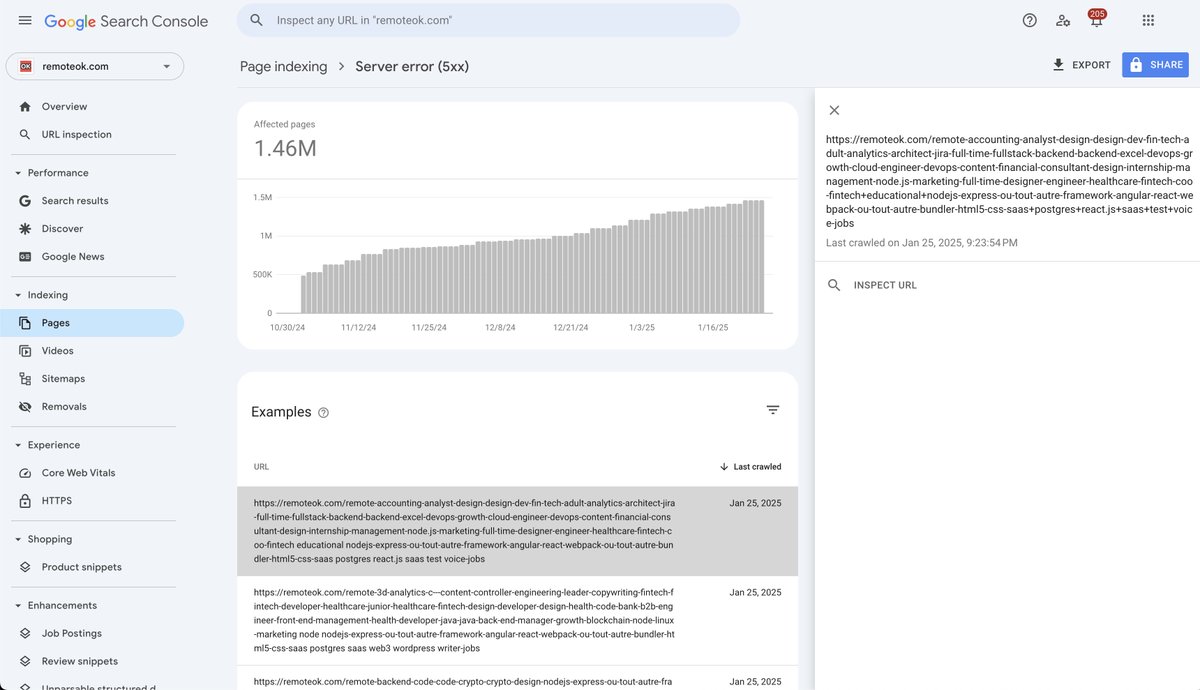Click the Removals crossed-eye icon
The height and width of the screenshot is (690, 1200).
[x=25, y=407]
